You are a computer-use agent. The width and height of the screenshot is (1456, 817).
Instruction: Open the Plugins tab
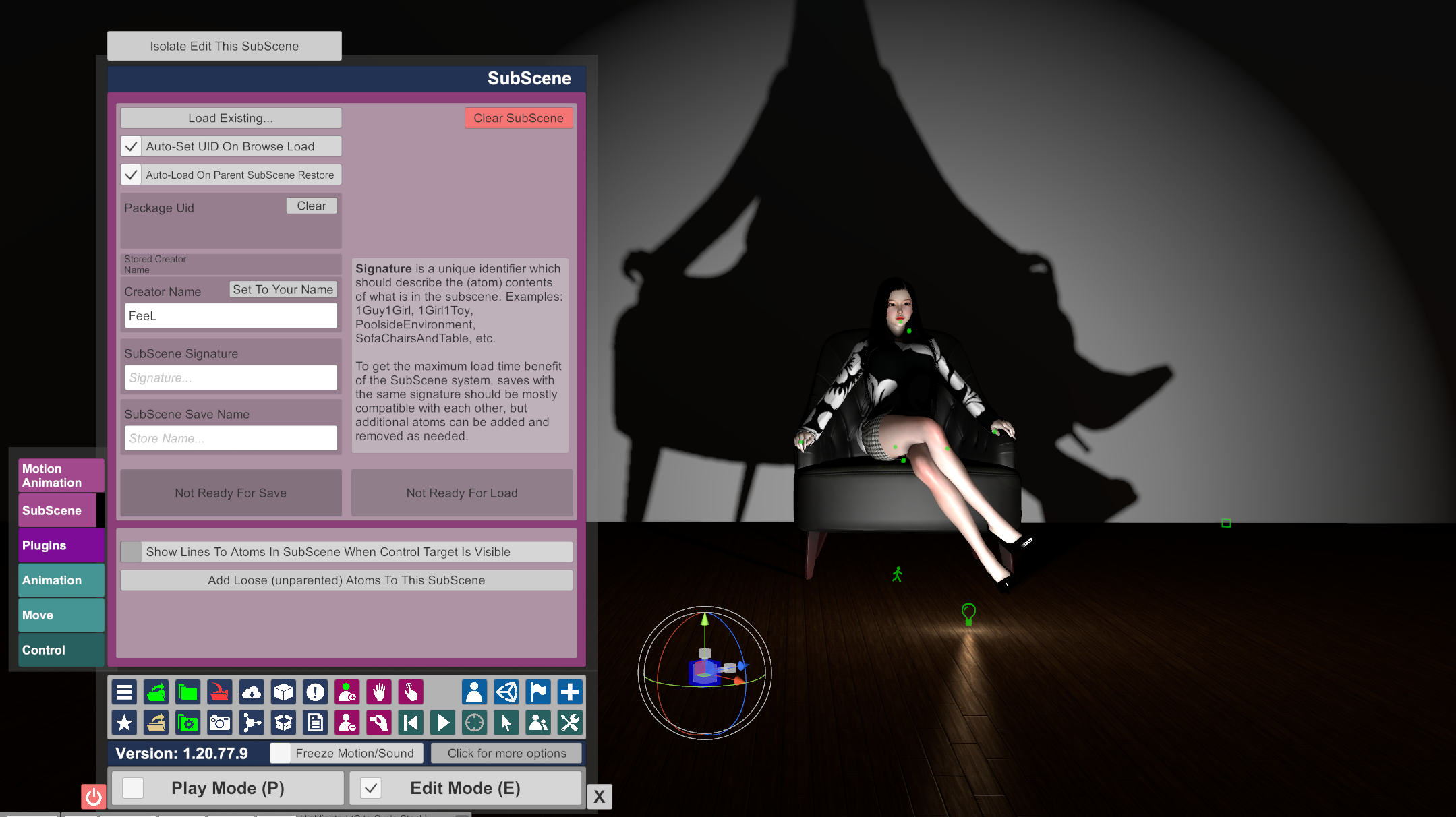[x=61, y=545]
